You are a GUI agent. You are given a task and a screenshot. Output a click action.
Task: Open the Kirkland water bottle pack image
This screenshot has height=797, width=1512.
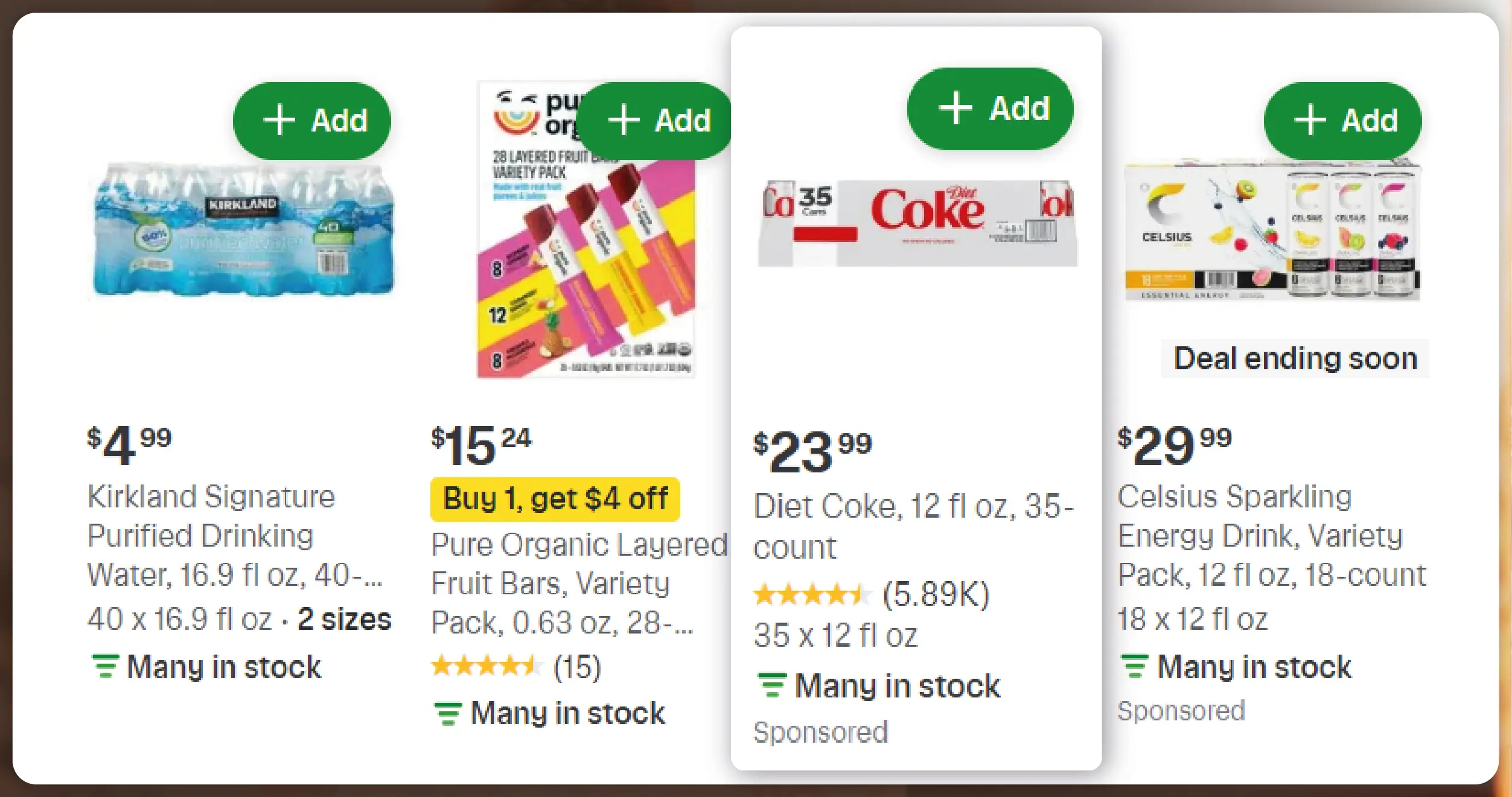tap(243, 232)
